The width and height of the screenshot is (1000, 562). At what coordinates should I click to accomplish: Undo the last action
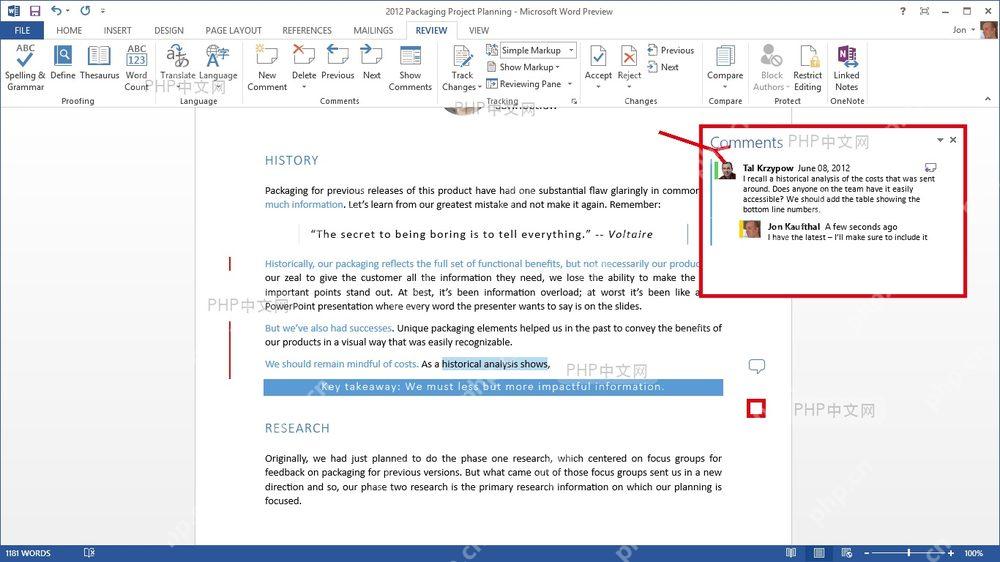click(56, 11)
